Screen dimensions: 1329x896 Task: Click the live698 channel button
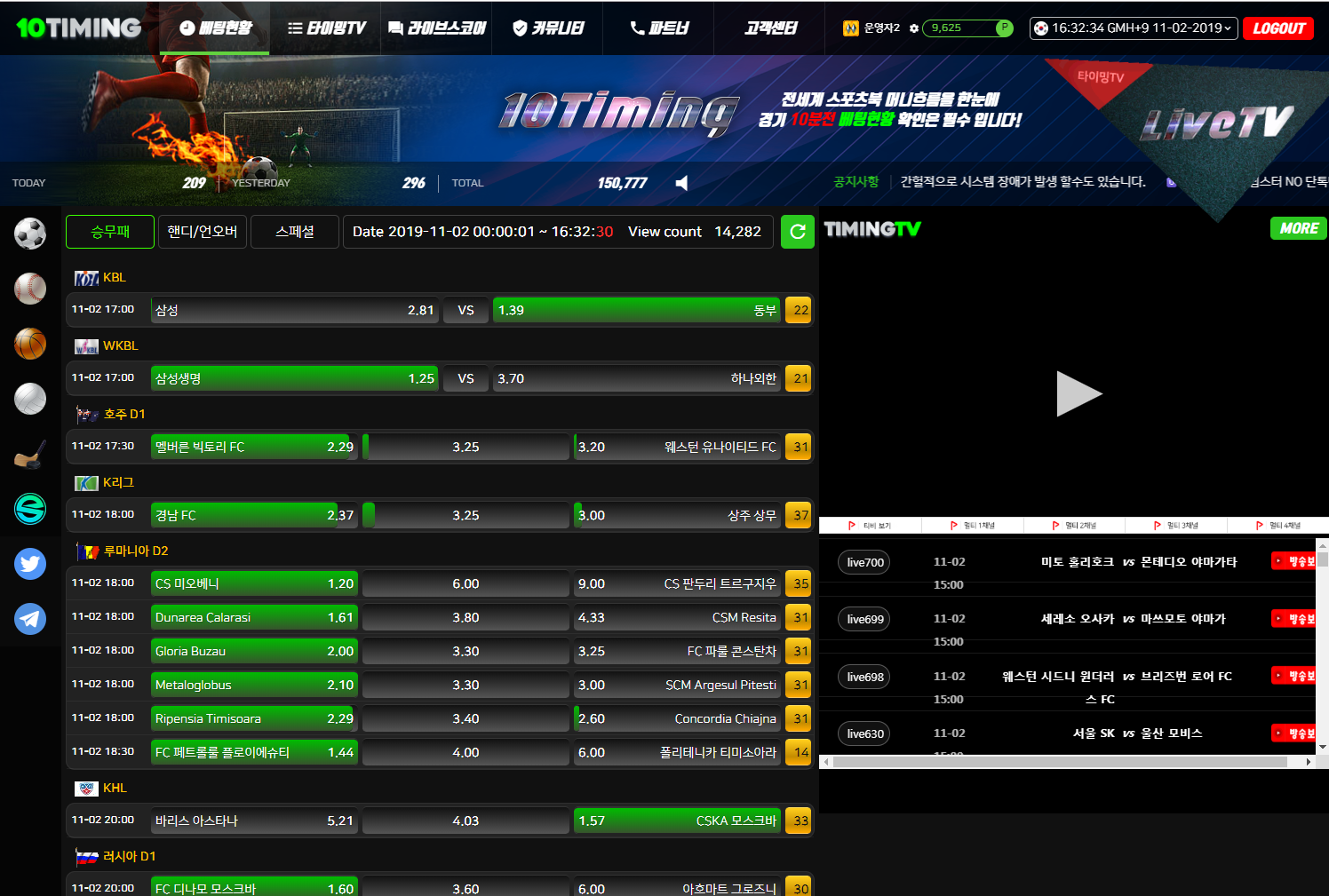click(865, 677)
